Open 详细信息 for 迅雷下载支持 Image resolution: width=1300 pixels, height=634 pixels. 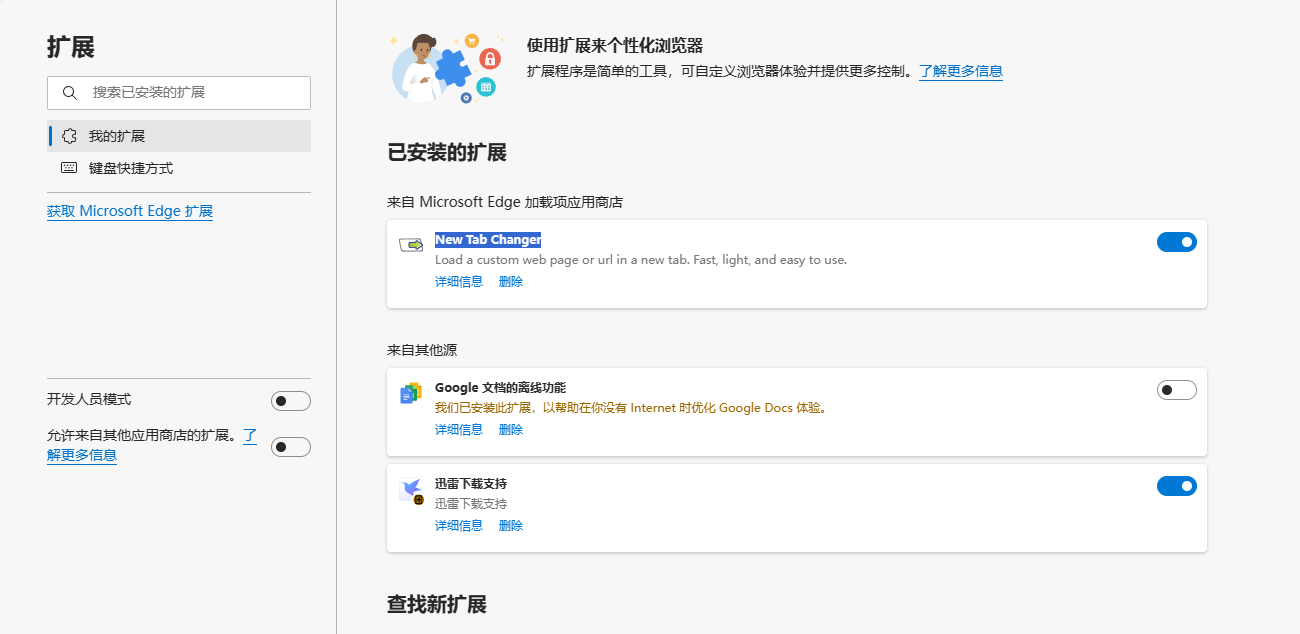(x=459, y=526)
